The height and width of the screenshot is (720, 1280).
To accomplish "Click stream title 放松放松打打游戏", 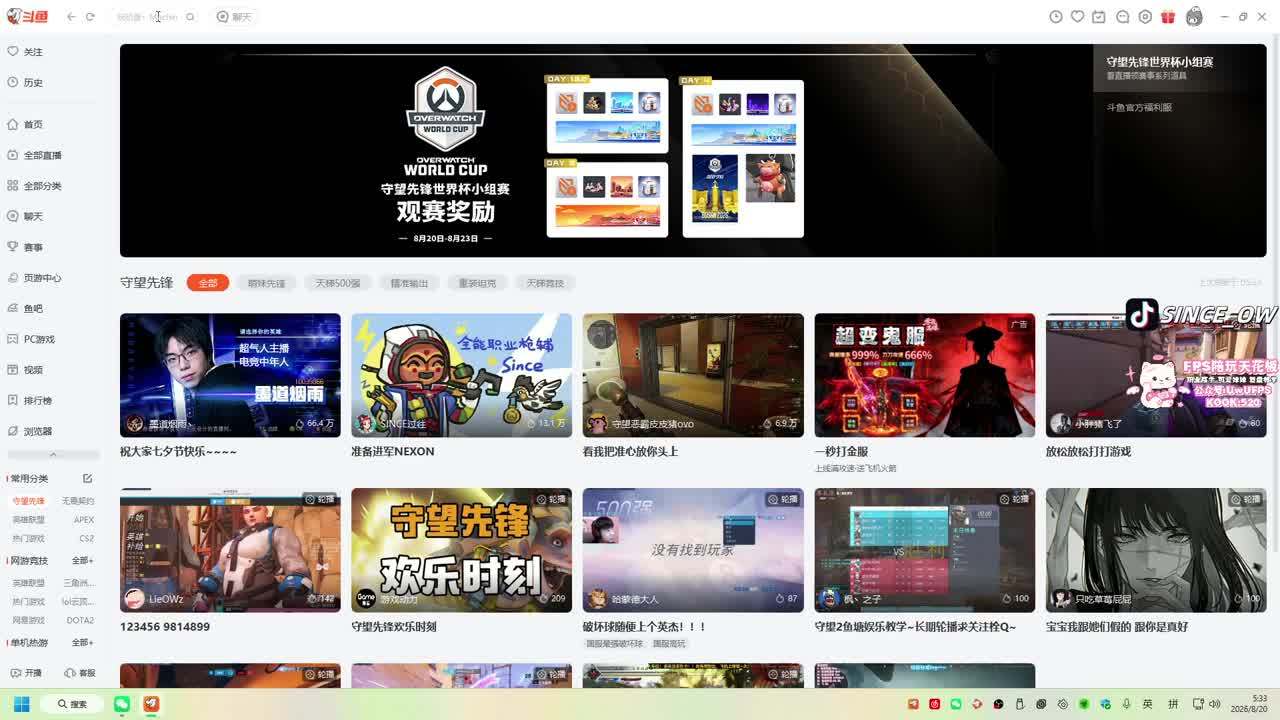I will coord(1089,452).
